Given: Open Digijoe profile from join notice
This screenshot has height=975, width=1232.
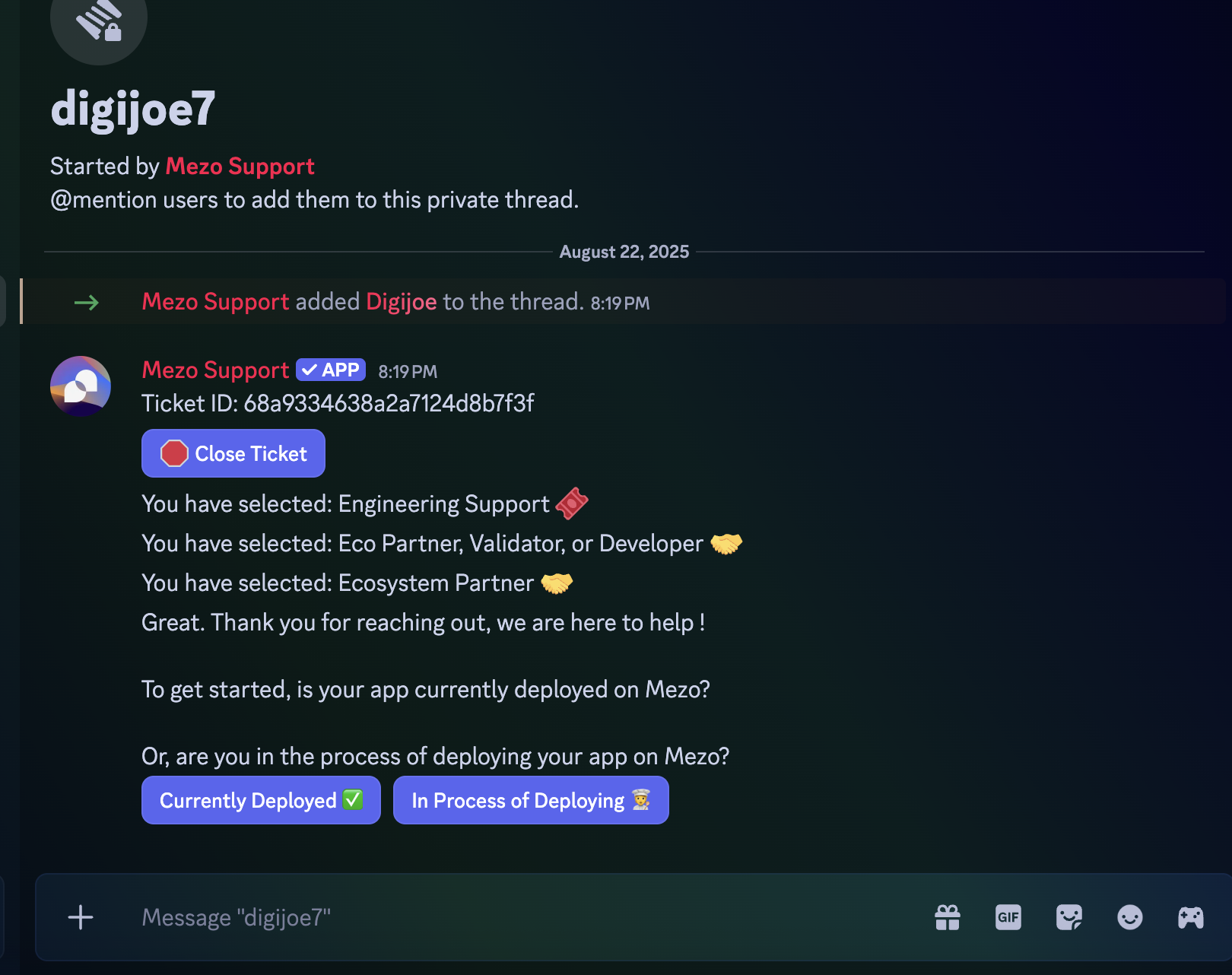Looking at the screenshot, I should coord(401,302).
